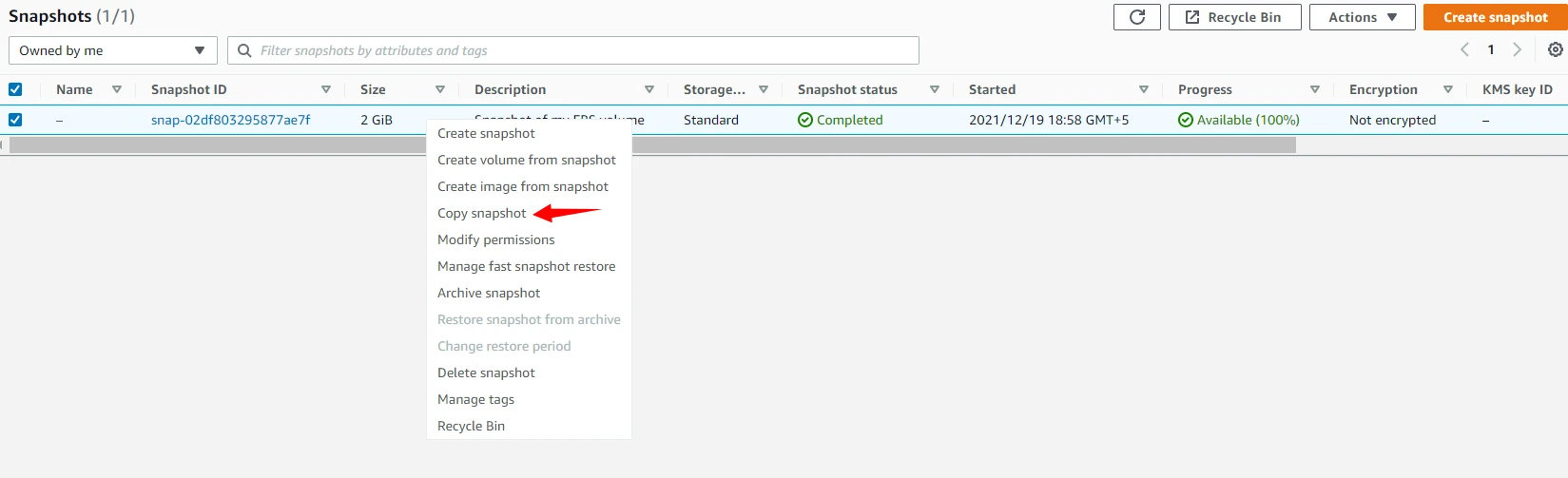Sort by Started column arrow
This screenshot has height=478, width=1568.
point(1144,89)
